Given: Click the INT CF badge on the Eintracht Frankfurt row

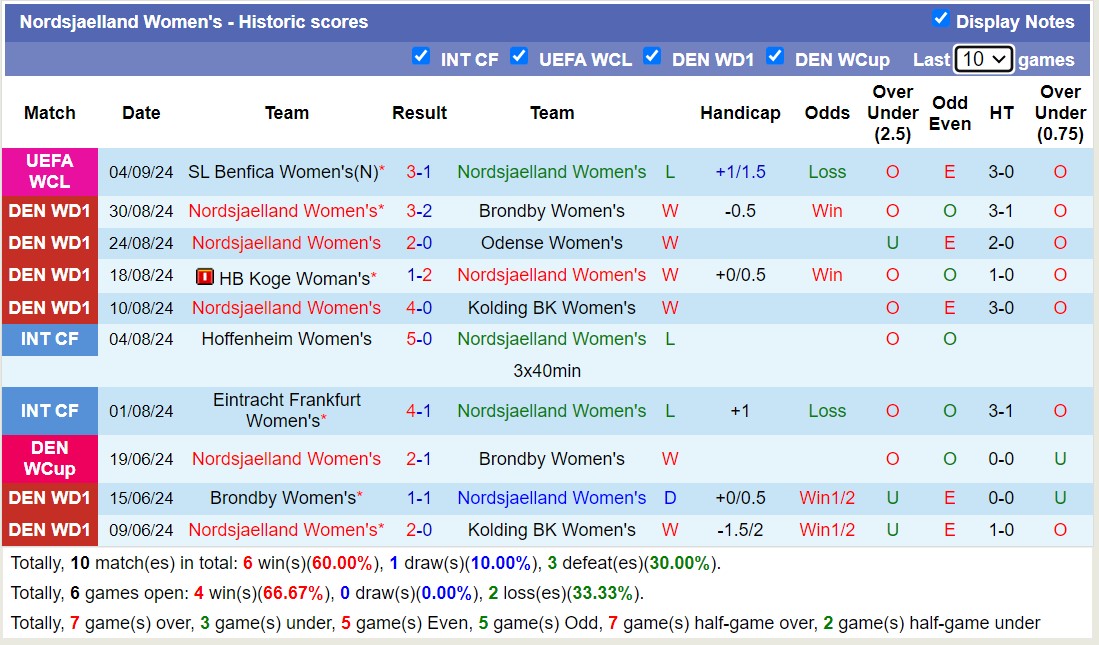Looking at the screenshot, I should (x=50, y=410).
